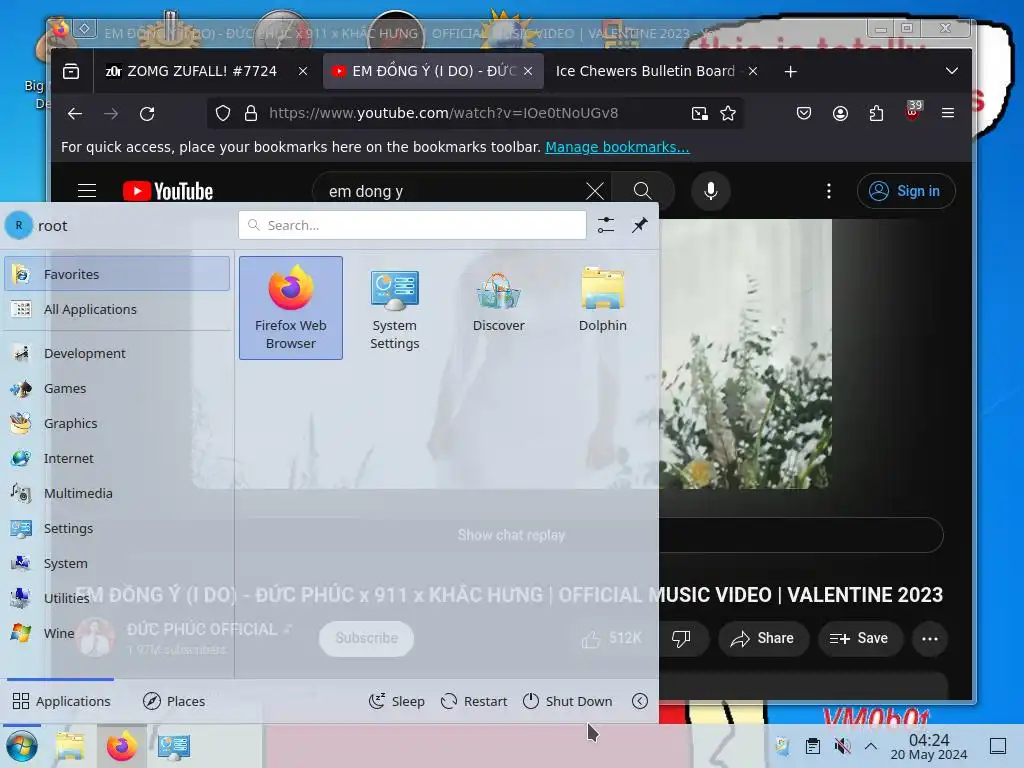Click the muted volume tray icon
Screen dimensions: 1024x768
click(x=842, y=746)
